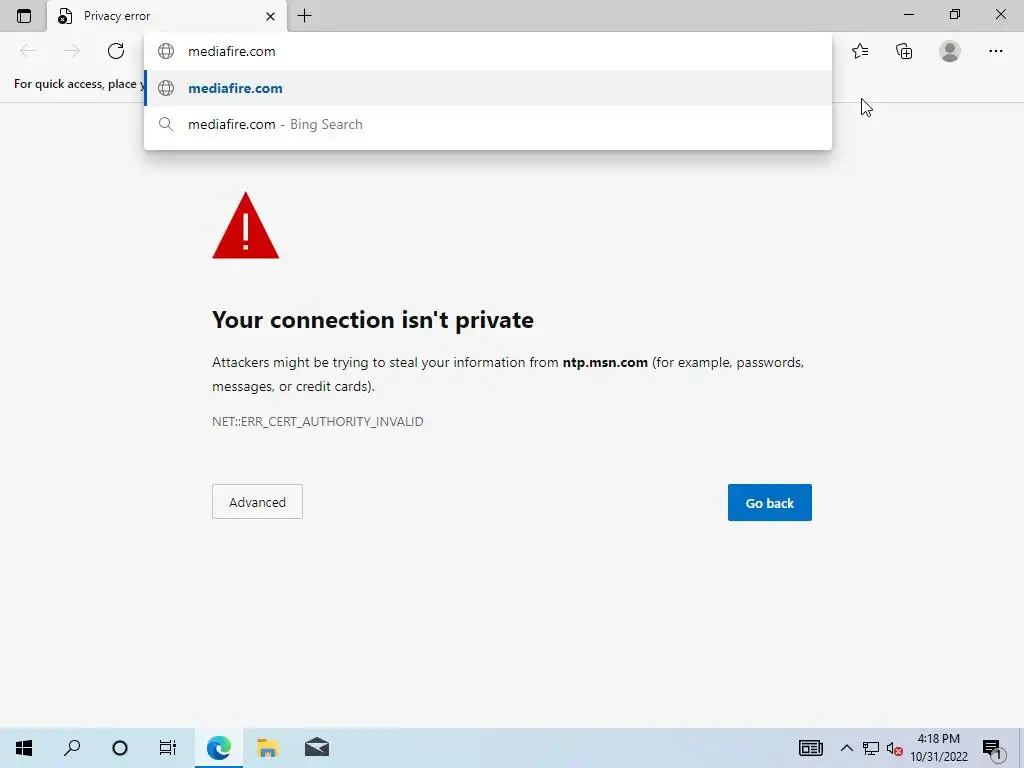Click the muted volume tray icon
The width and height of the screenshot is (1024, 768).
pos(895,749)
